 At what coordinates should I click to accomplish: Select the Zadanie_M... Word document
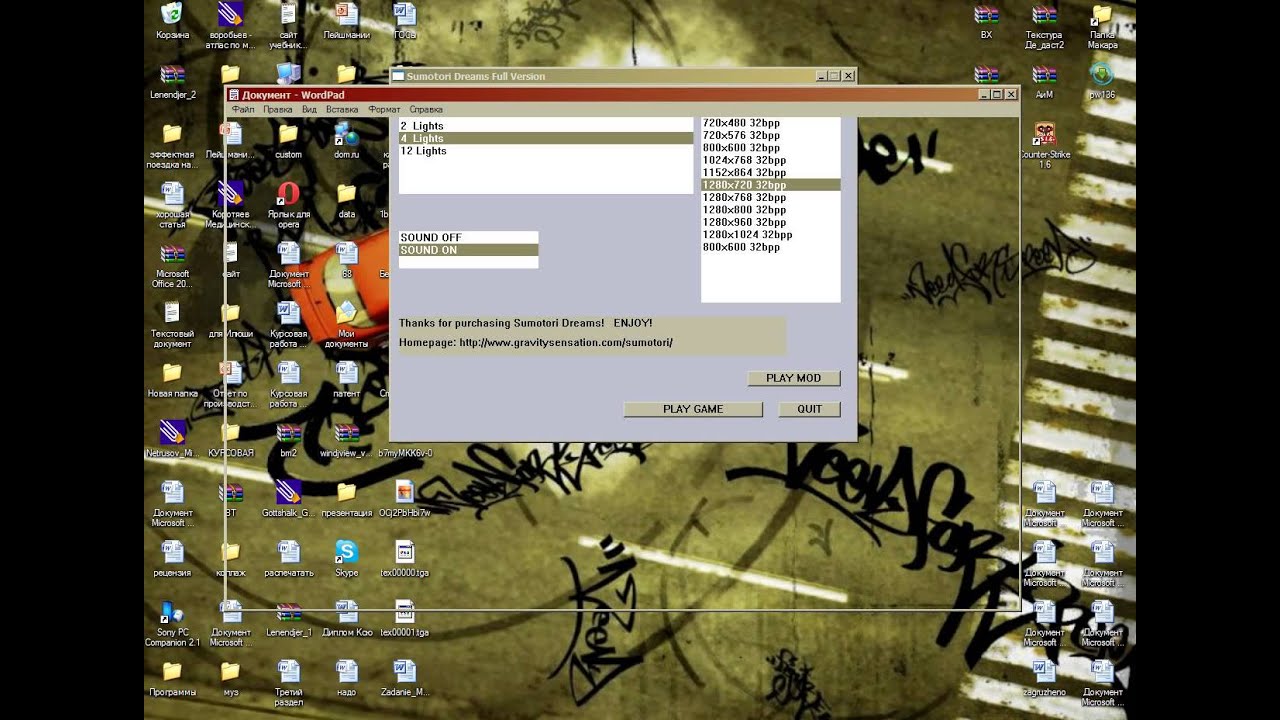click(x=404, y=671)
